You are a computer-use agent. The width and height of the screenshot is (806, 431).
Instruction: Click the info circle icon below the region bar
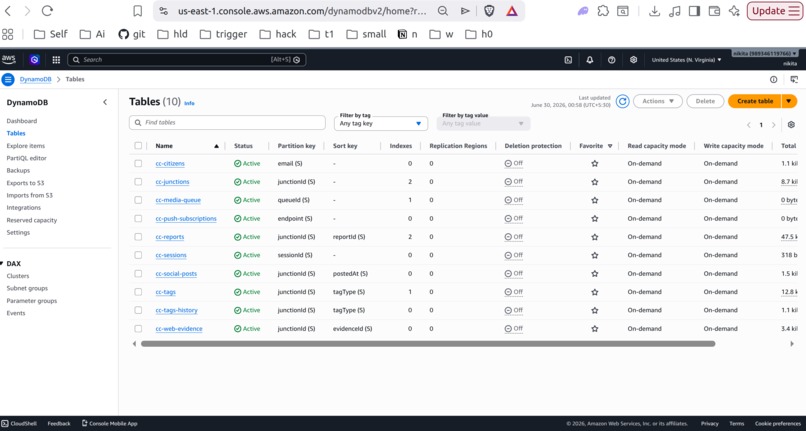(x=773, y=79)
